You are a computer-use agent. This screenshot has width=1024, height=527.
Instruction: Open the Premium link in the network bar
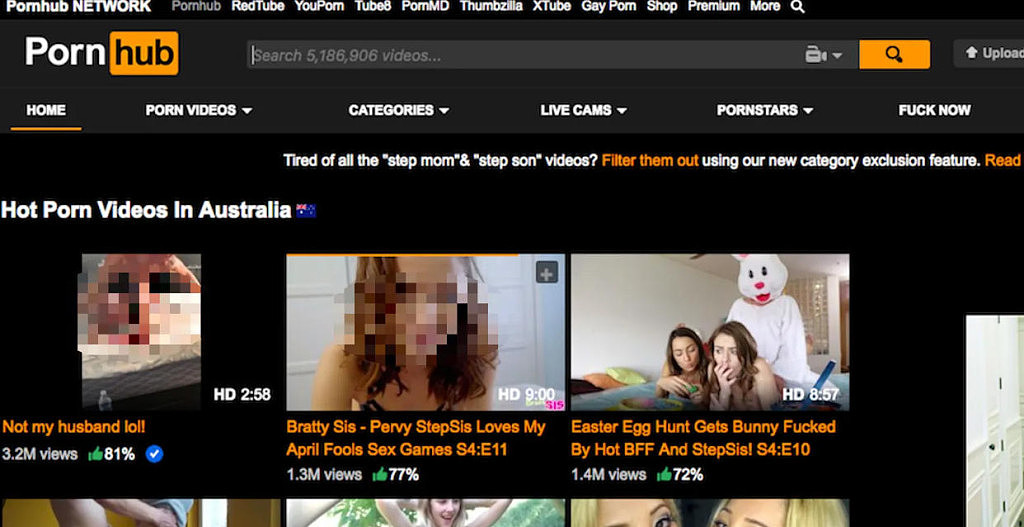pos(714,7)
